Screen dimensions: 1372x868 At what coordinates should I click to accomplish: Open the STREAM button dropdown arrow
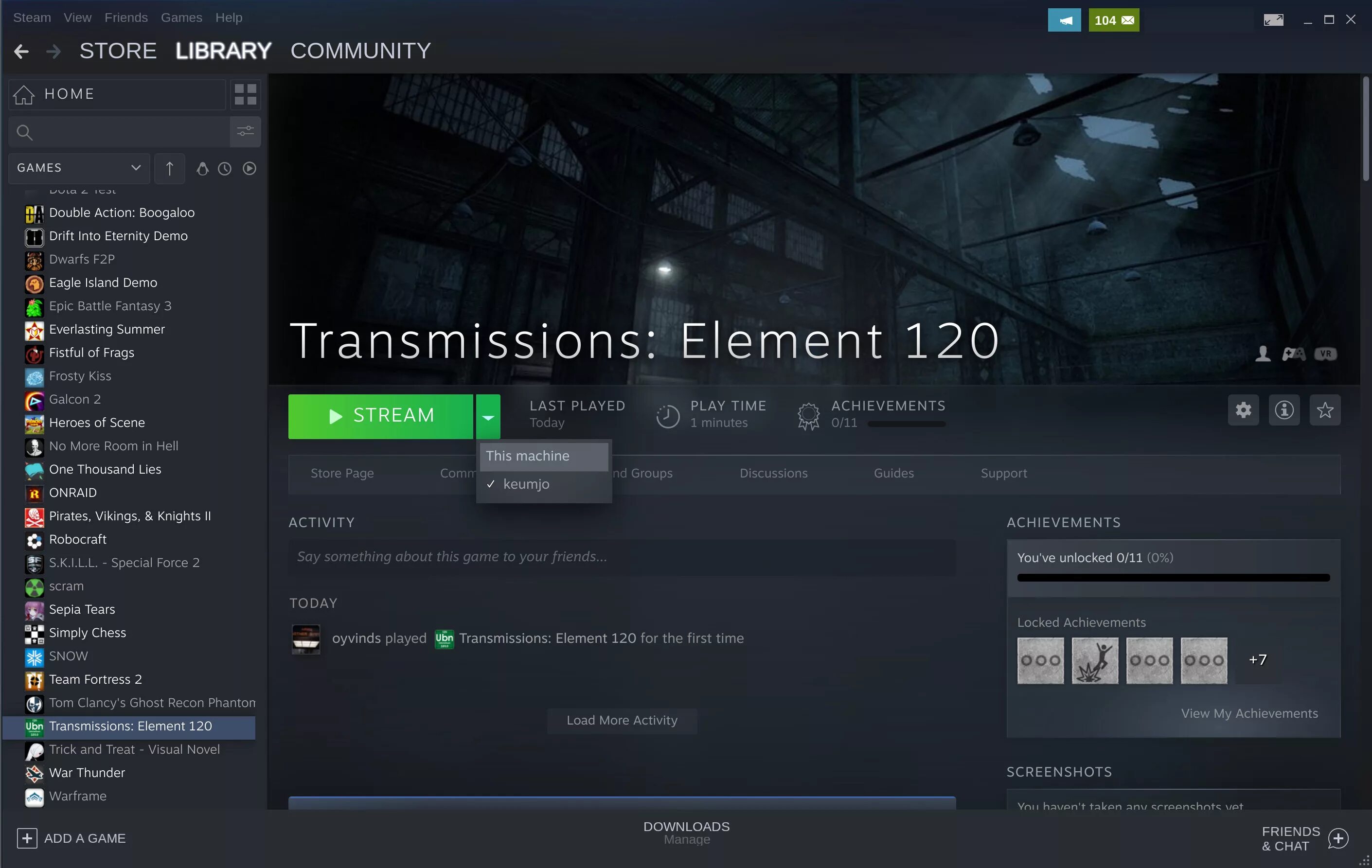(x=488, y=417)
